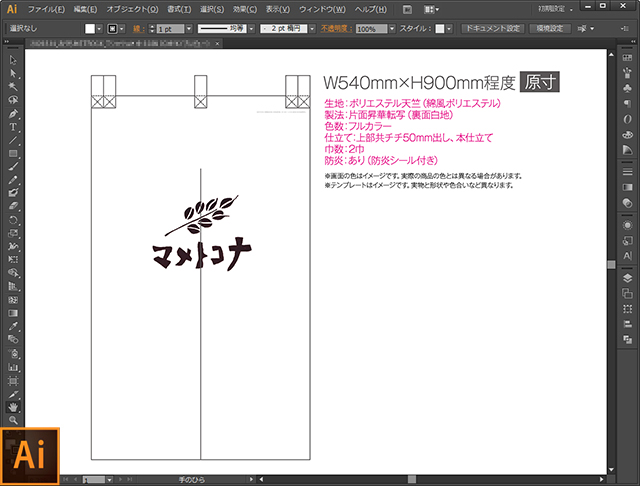Viewport: 640px width, 486px height.
Task: Open the Symbols panel club icon
Action: coord(627,88)
